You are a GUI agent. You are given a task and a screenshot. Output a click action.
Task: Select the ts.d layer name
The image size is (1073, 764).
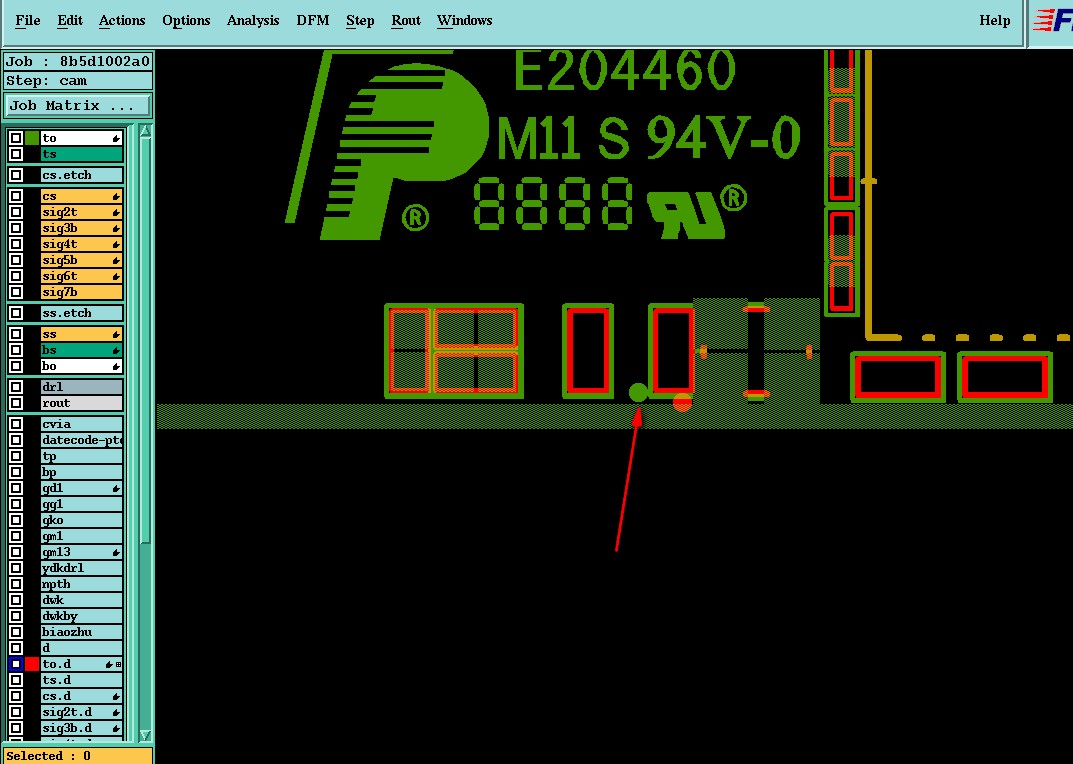[81, 680]
